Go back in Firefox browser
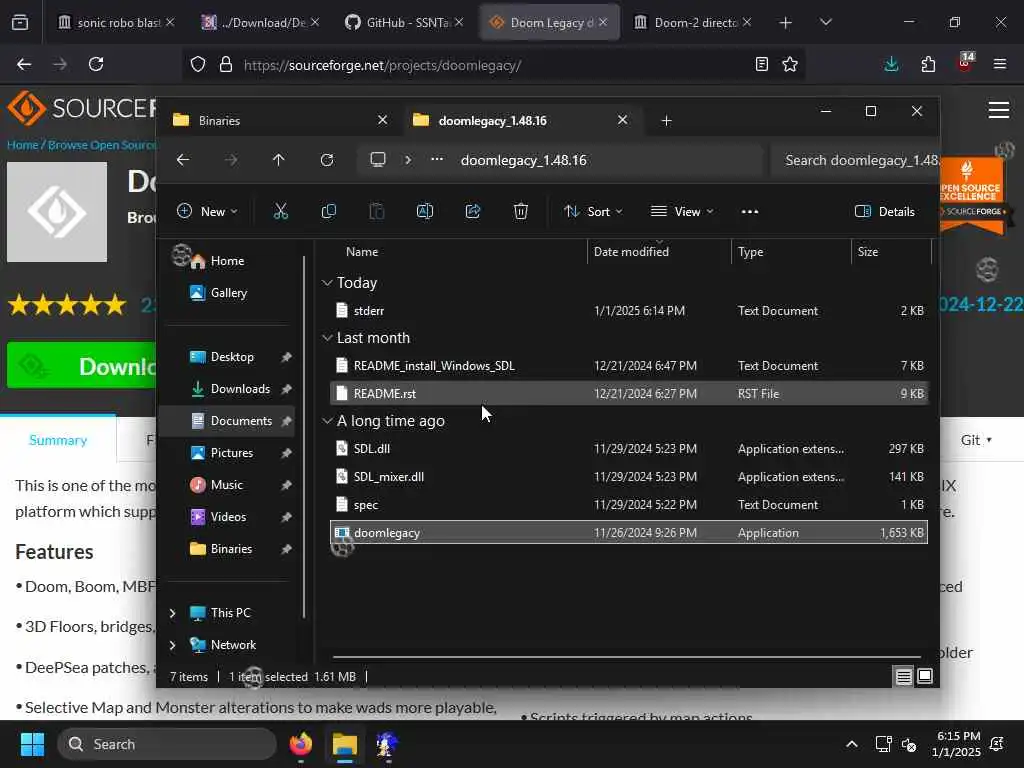 (24, 64)
